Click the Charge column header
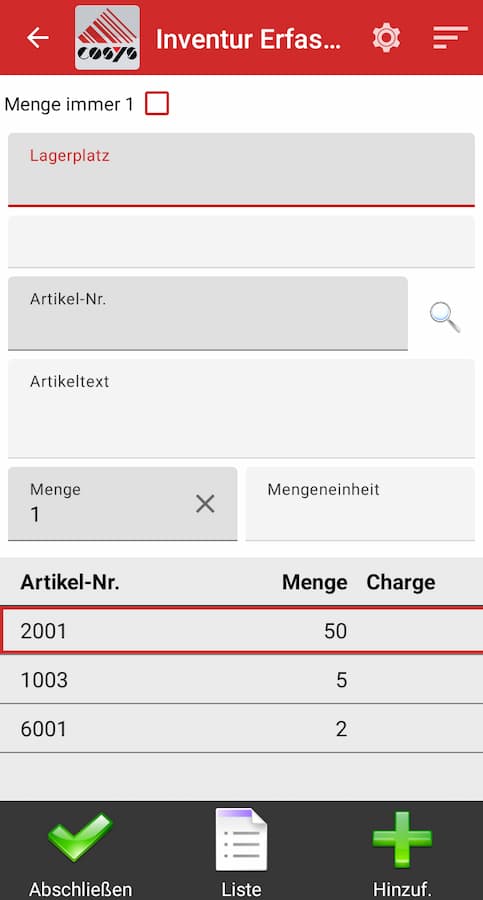Screen dimensions: 483x900 (401, 582)
